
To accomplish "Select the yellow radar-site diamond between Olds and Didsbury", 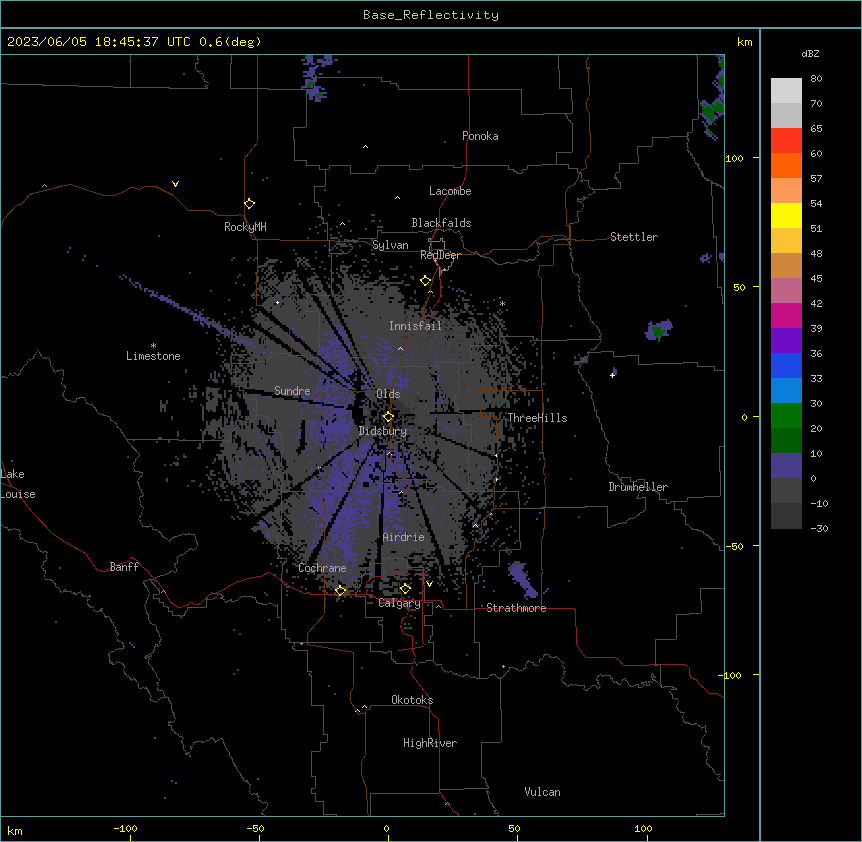I will pos(388,417).
